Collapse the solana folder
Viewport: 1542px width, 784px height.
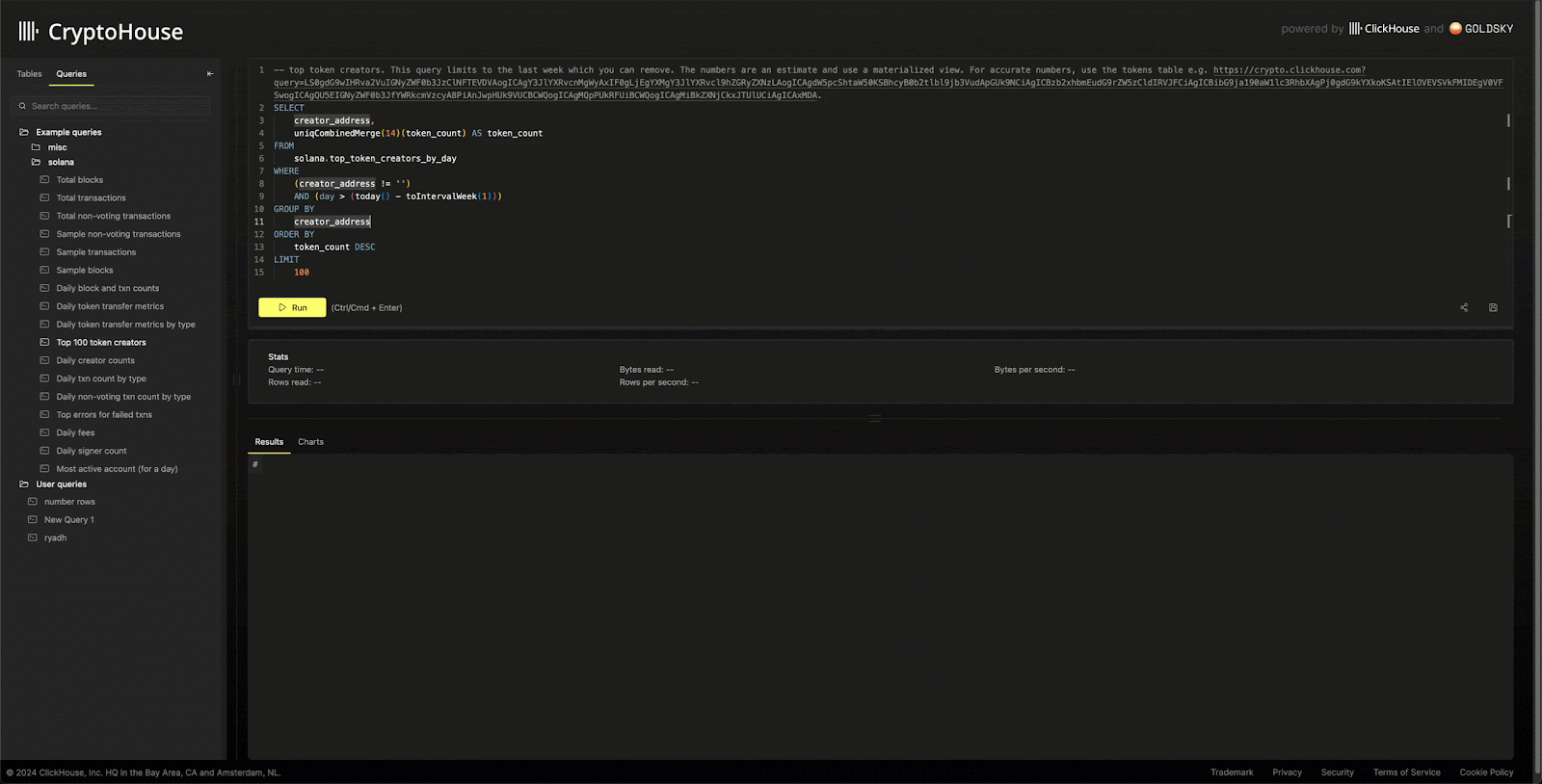click(x=36, y=162)
